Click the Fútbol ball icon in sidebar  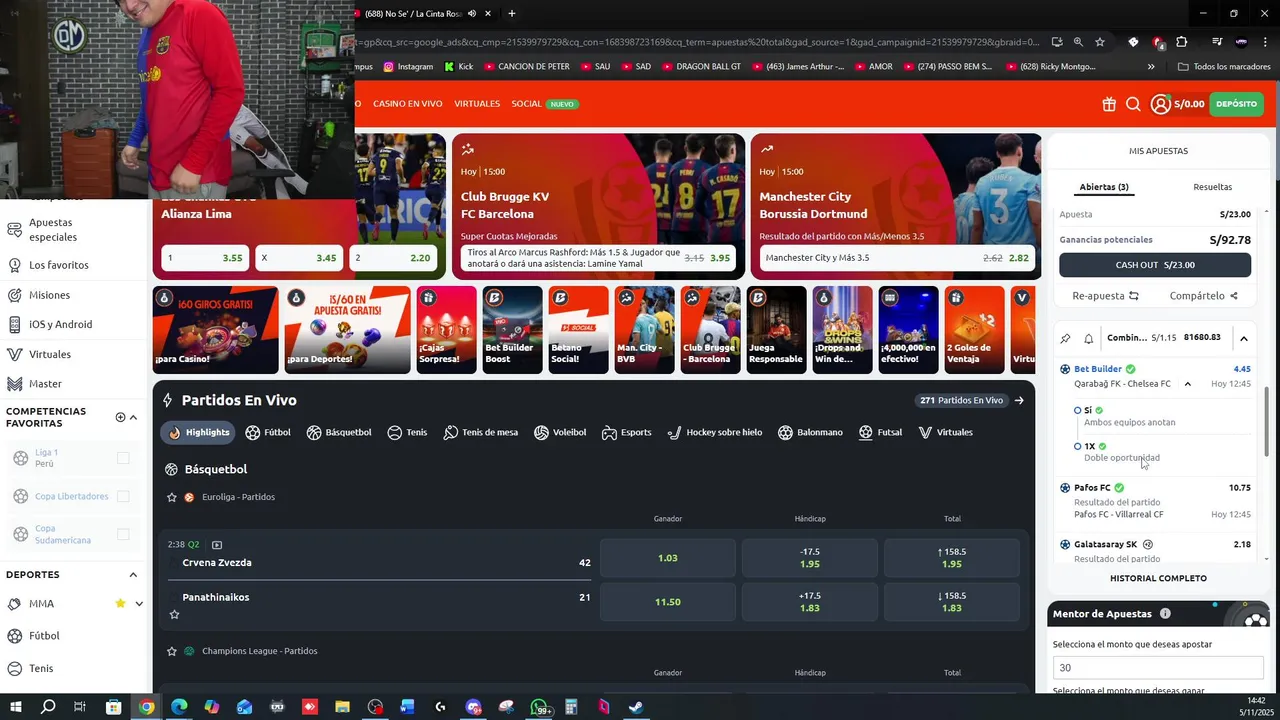[x=14, y=636]
